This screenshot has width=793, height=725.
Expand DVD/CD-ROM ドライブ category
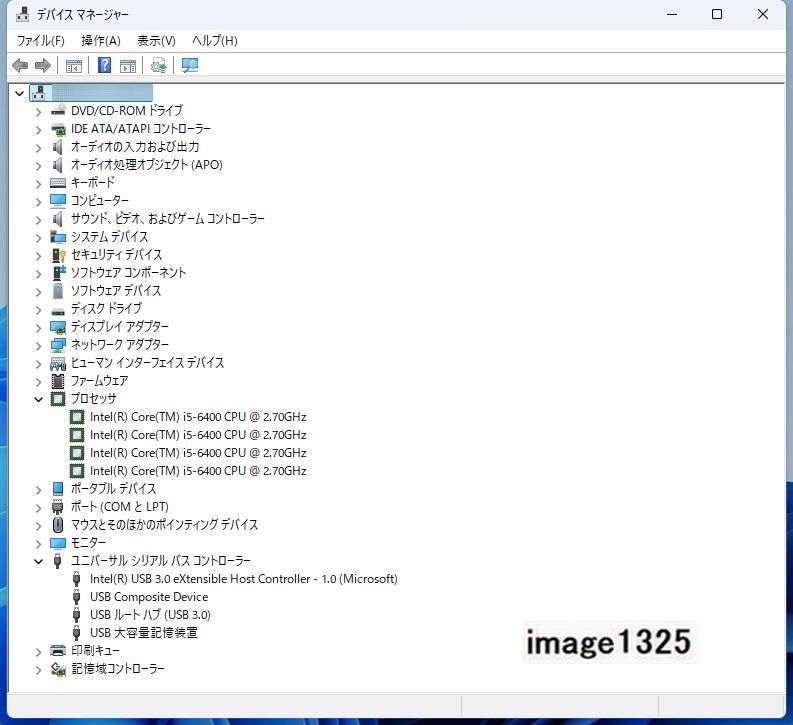pos(38,112)
